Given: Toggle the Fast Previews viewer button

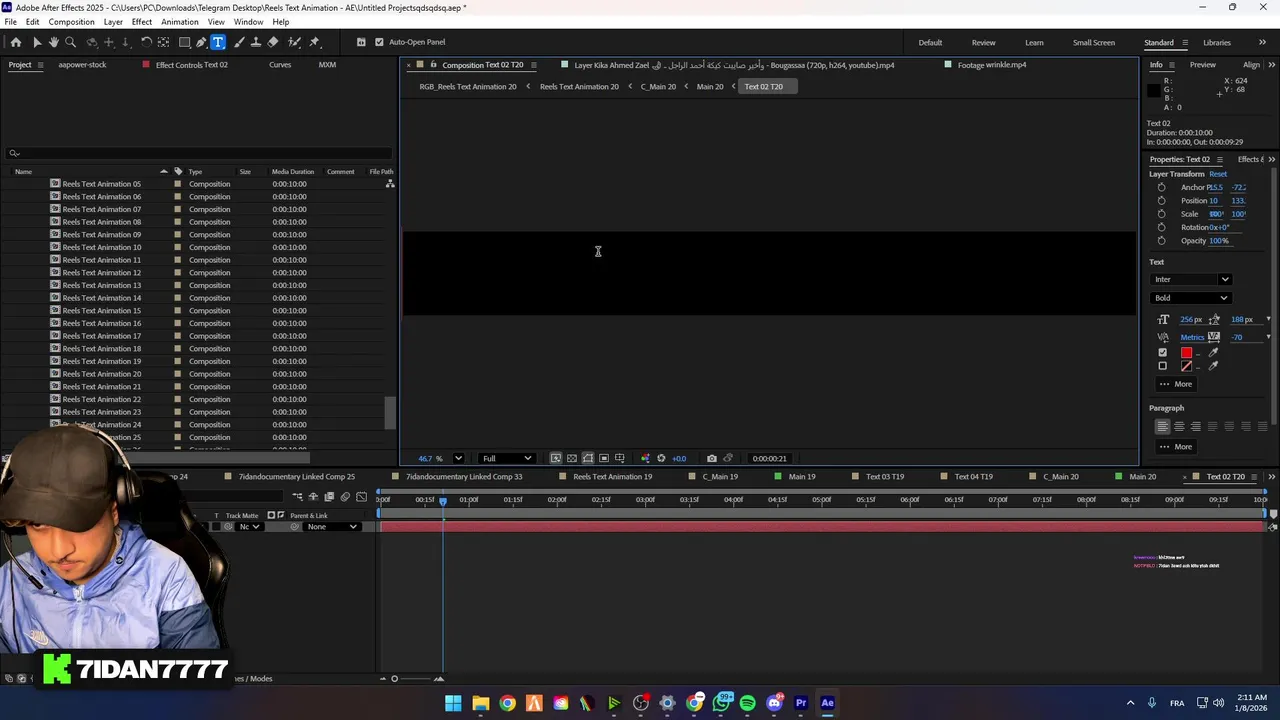Looking at the screenshot, I should tap(555, 458).
